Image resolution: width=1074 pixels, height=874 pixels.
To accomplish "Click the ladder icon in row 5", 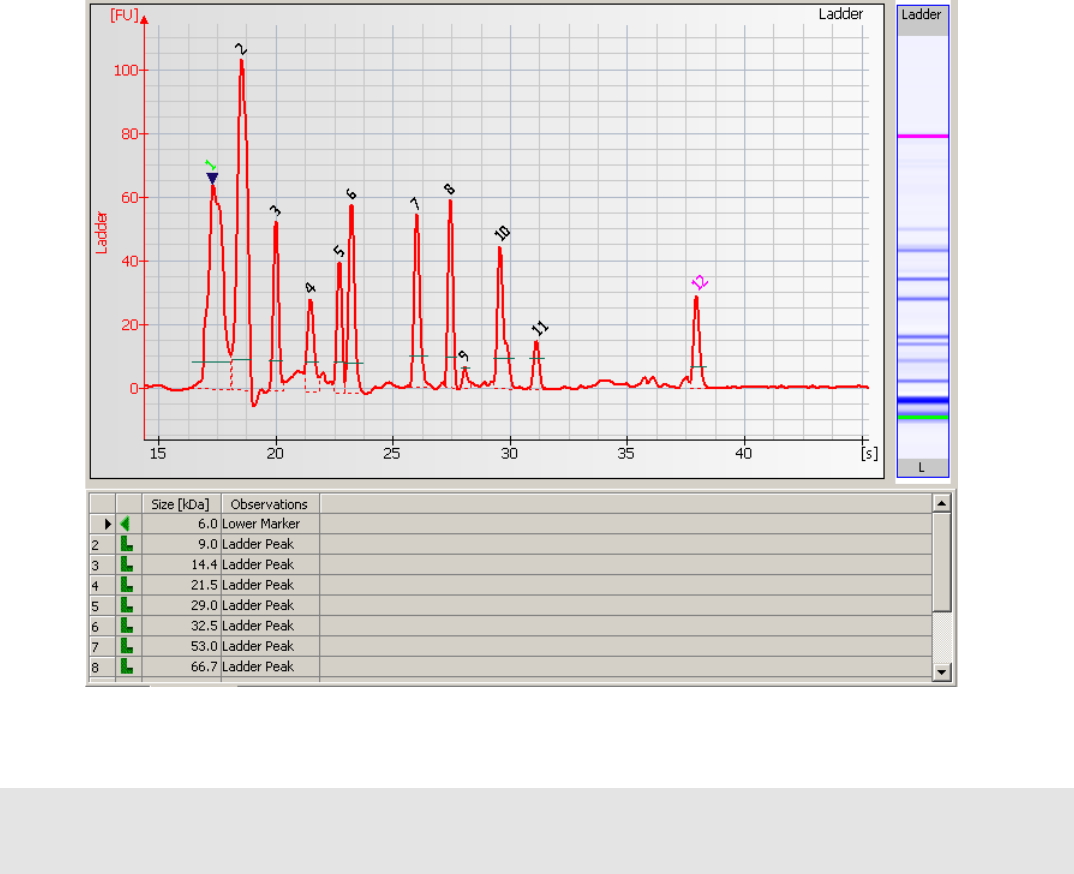I will coord(127,605).
